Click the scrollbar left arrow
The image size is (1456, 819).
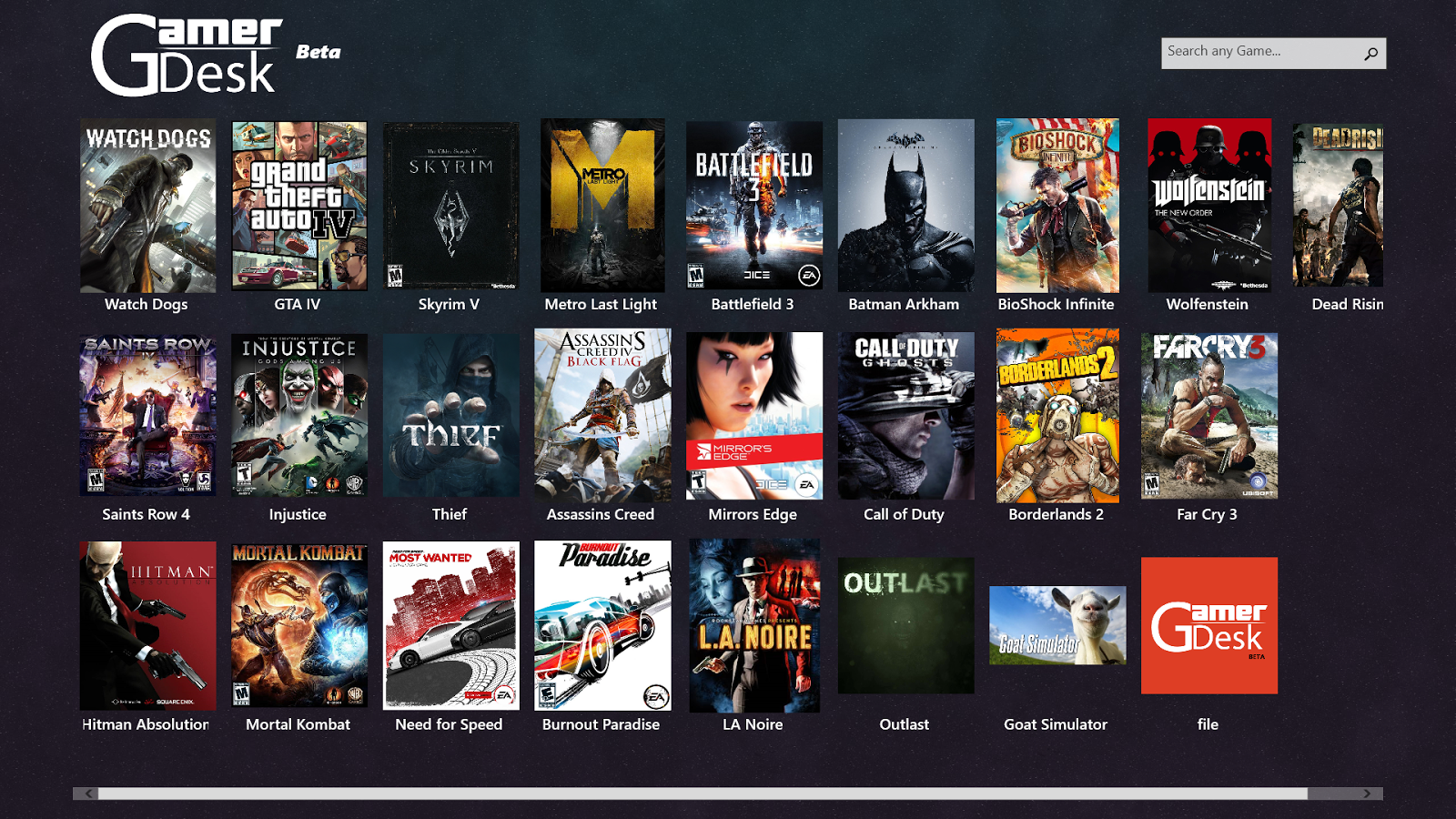[x=88, y=794]
